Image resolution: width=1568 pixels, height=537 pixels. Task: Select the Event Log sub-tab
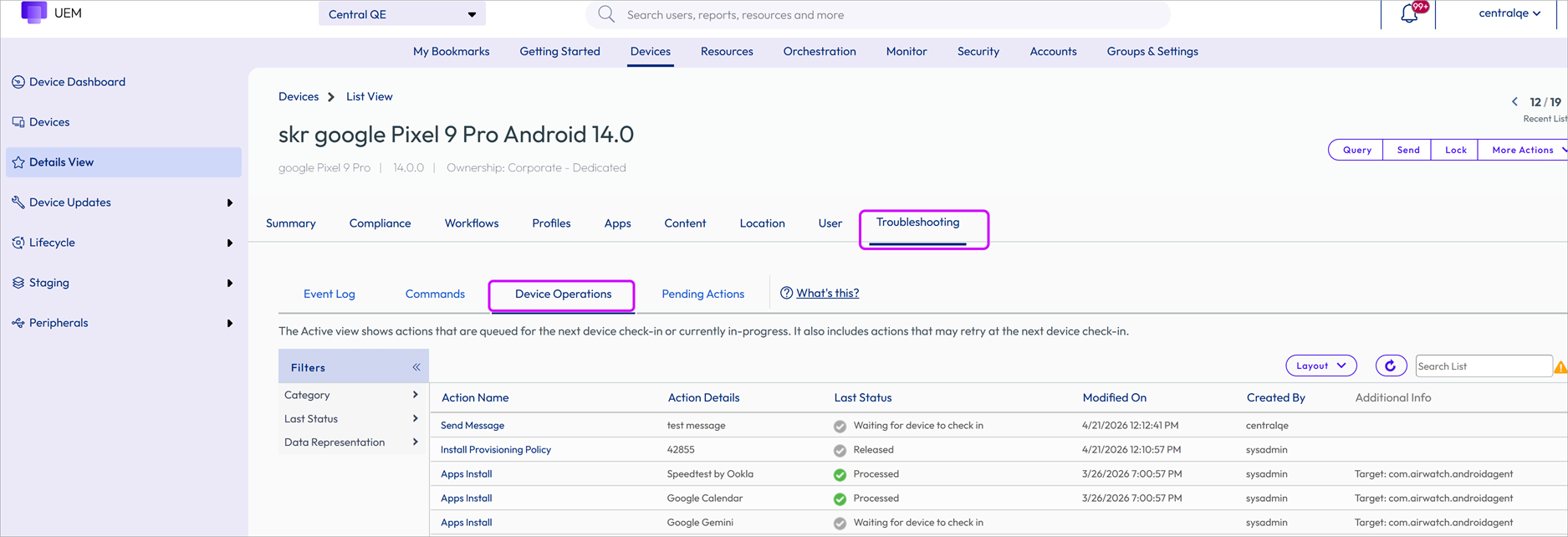[329, 294]
